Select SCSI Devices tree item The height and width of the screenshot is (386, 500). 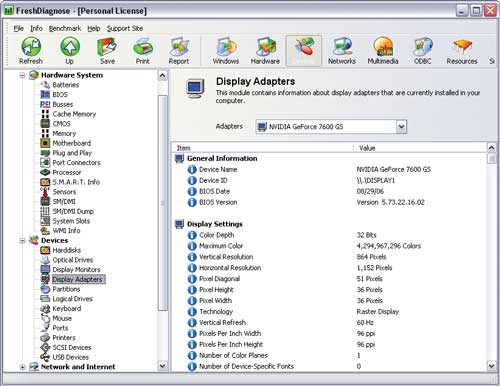(72, 347)
